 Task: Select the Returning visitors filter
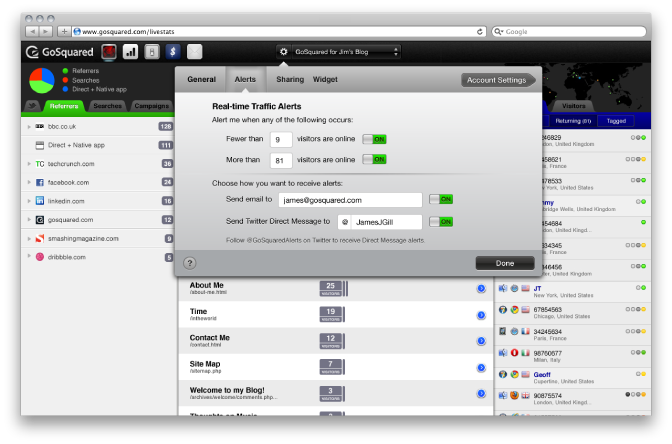point(573,121)
